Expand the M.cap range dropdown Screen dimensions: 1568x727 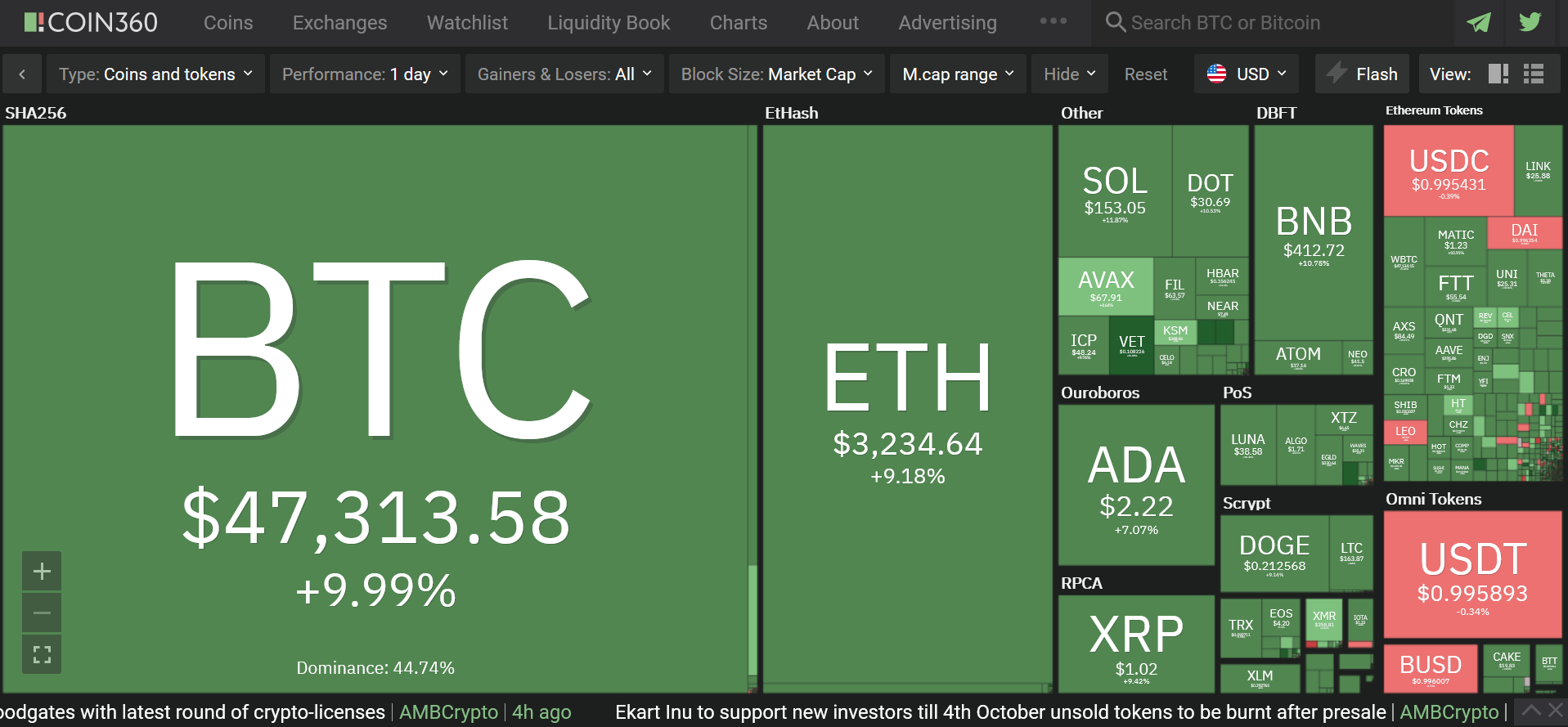(958, 74)
